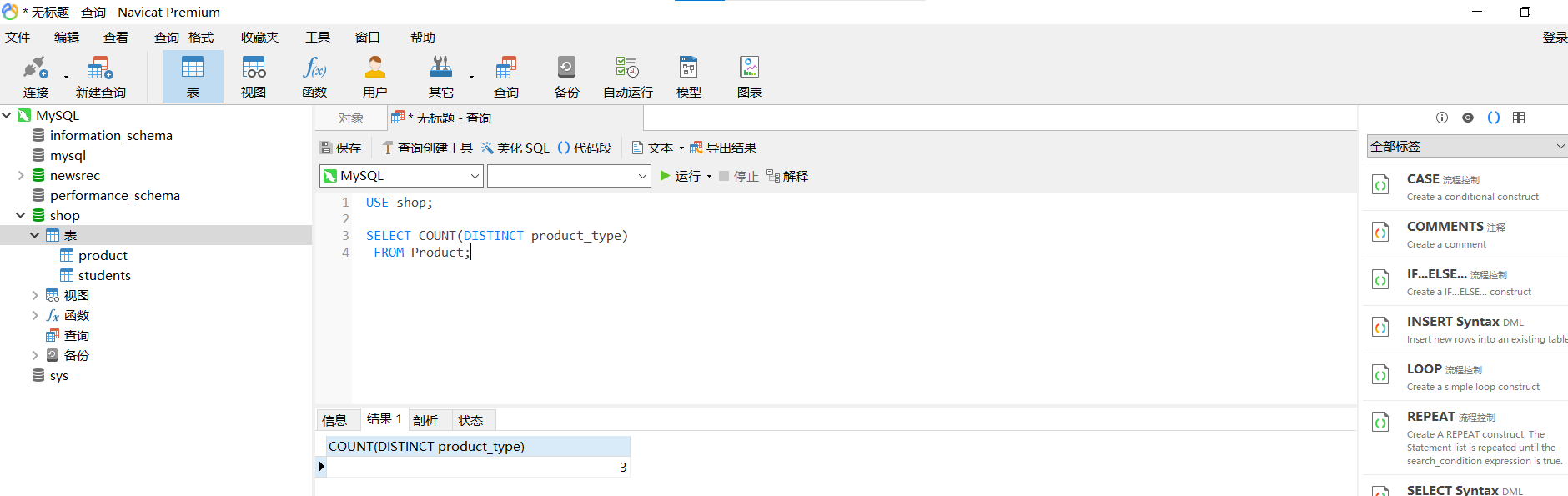
Task: Open 自动运行 automation toolbar icon
Action: (628, 76)
